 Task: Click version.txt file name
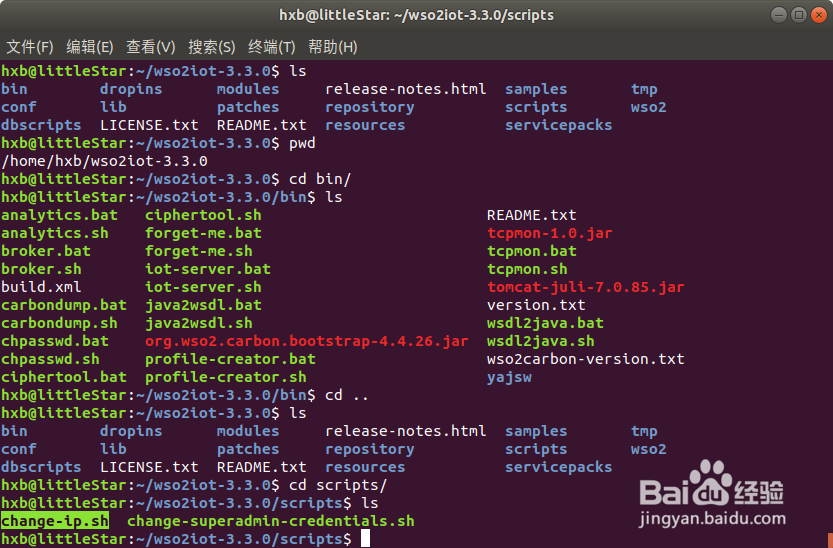536,305
